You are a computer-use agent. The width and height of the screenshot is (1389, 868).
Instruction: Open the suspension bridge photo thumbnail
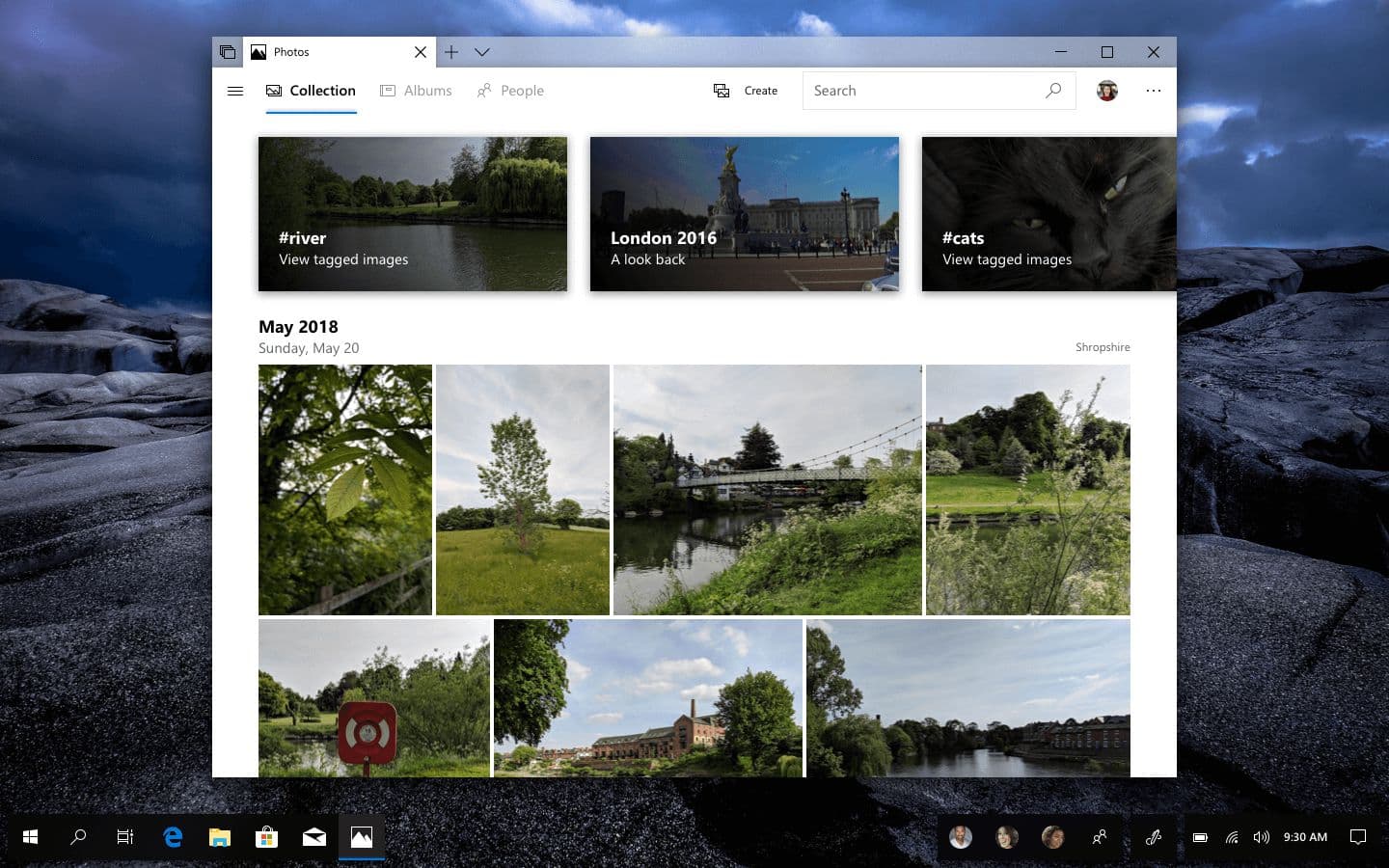pos(767,489)
